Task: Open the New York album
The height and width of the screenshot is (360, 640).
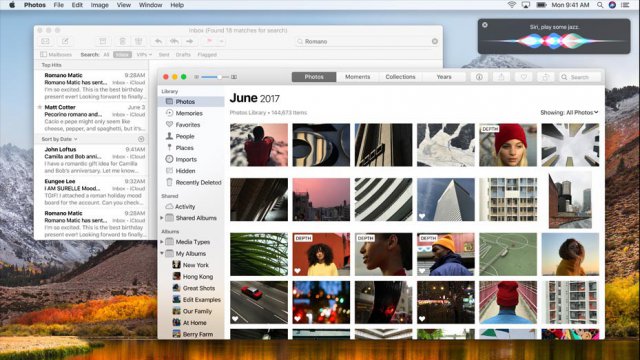Action: 192,265
